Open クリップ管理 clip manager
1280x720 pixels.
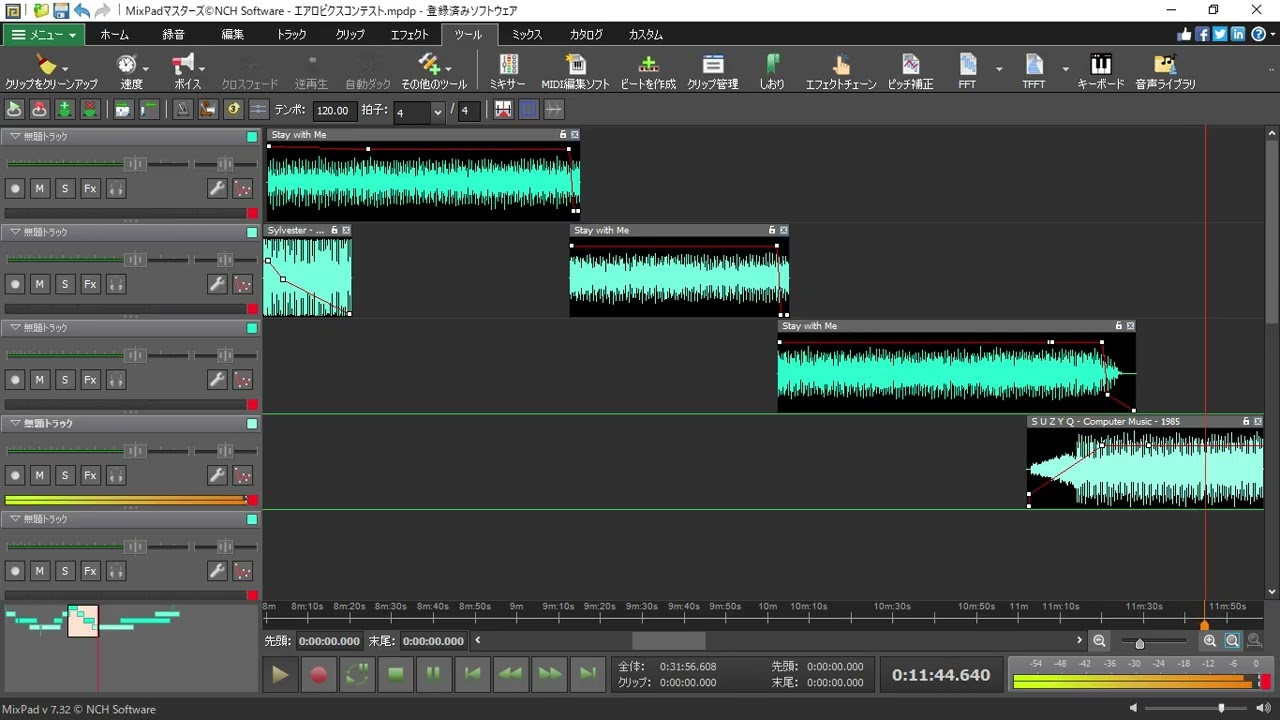coord(712,71)
